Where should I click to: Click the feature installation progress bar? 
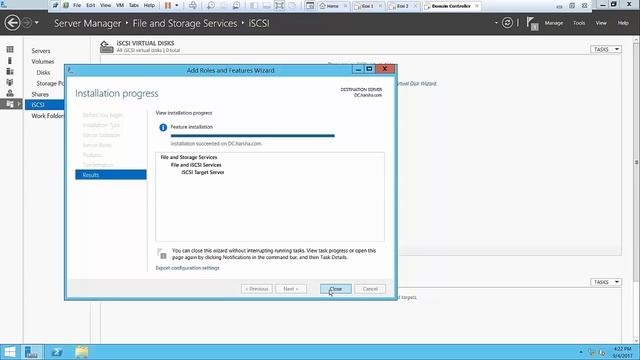point(253,136)
